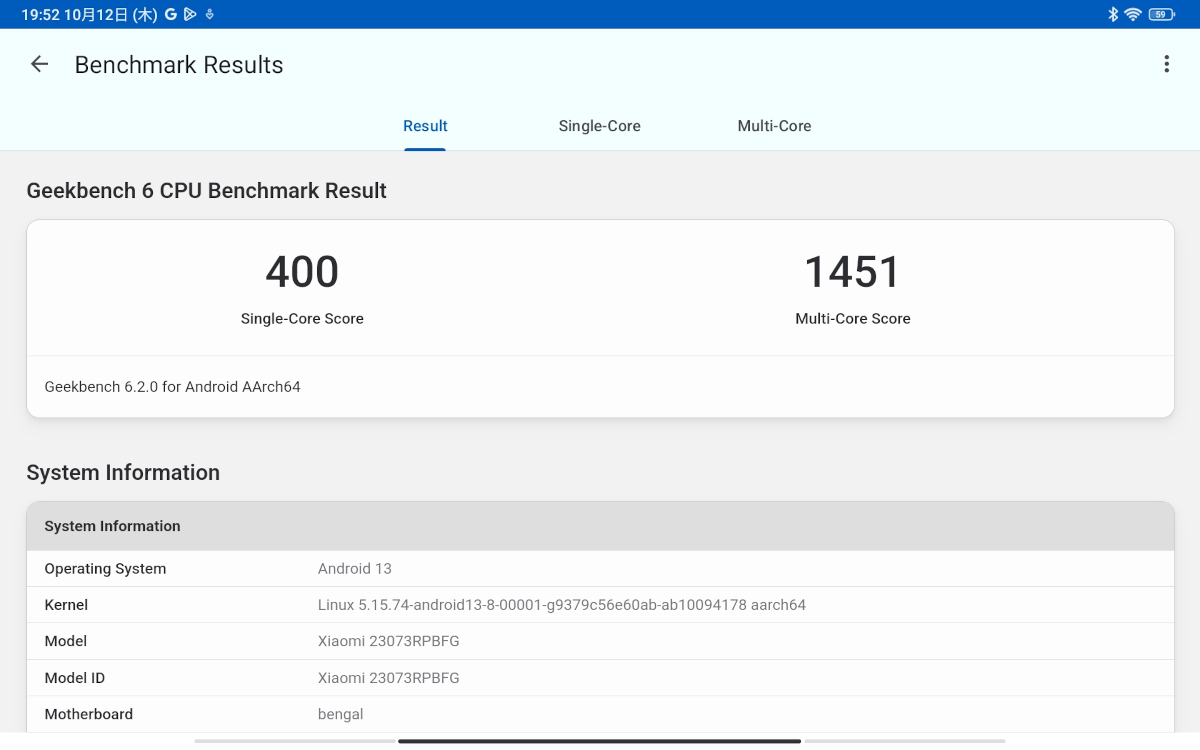
Task: Tap the Geekbench 6 CPU Benchmark Result heading
Action: pyautogui.click(x=207, y=191)
